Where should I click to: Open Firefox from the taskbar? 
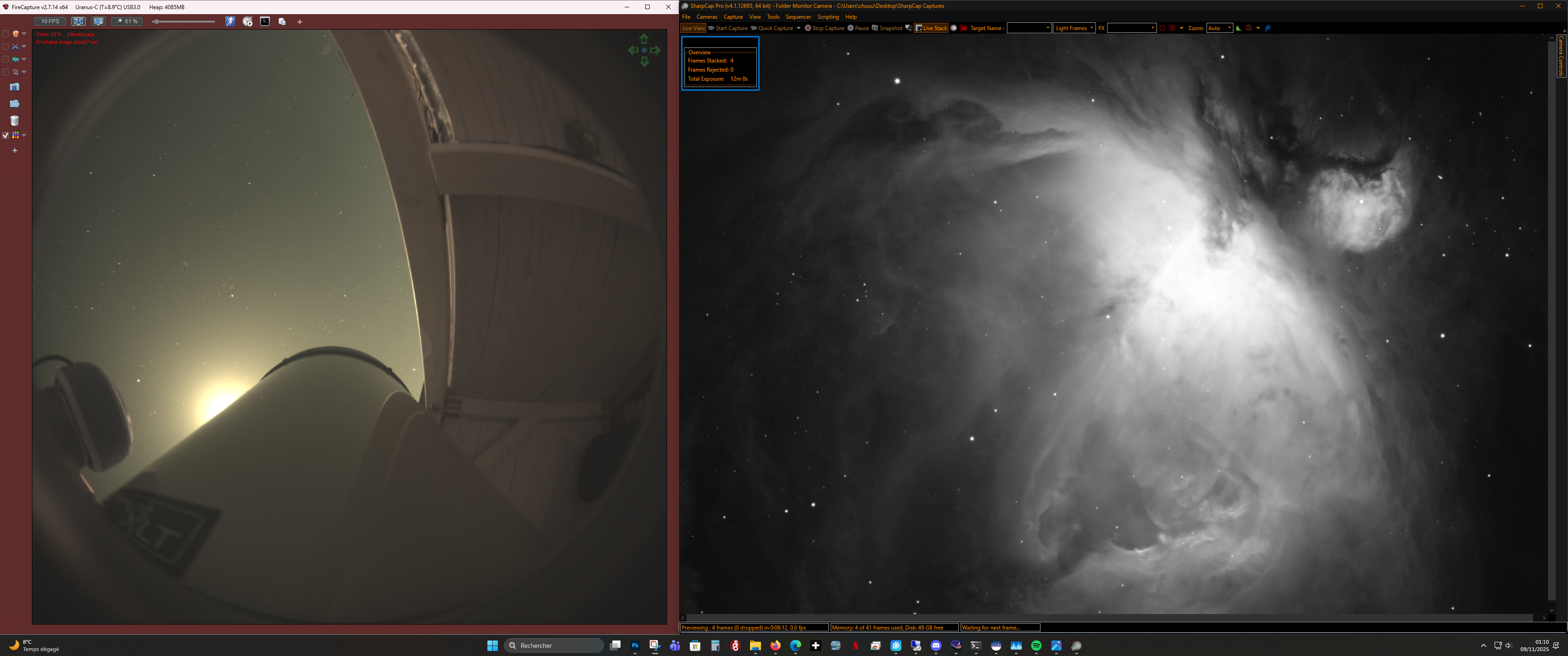coord(776,646)
